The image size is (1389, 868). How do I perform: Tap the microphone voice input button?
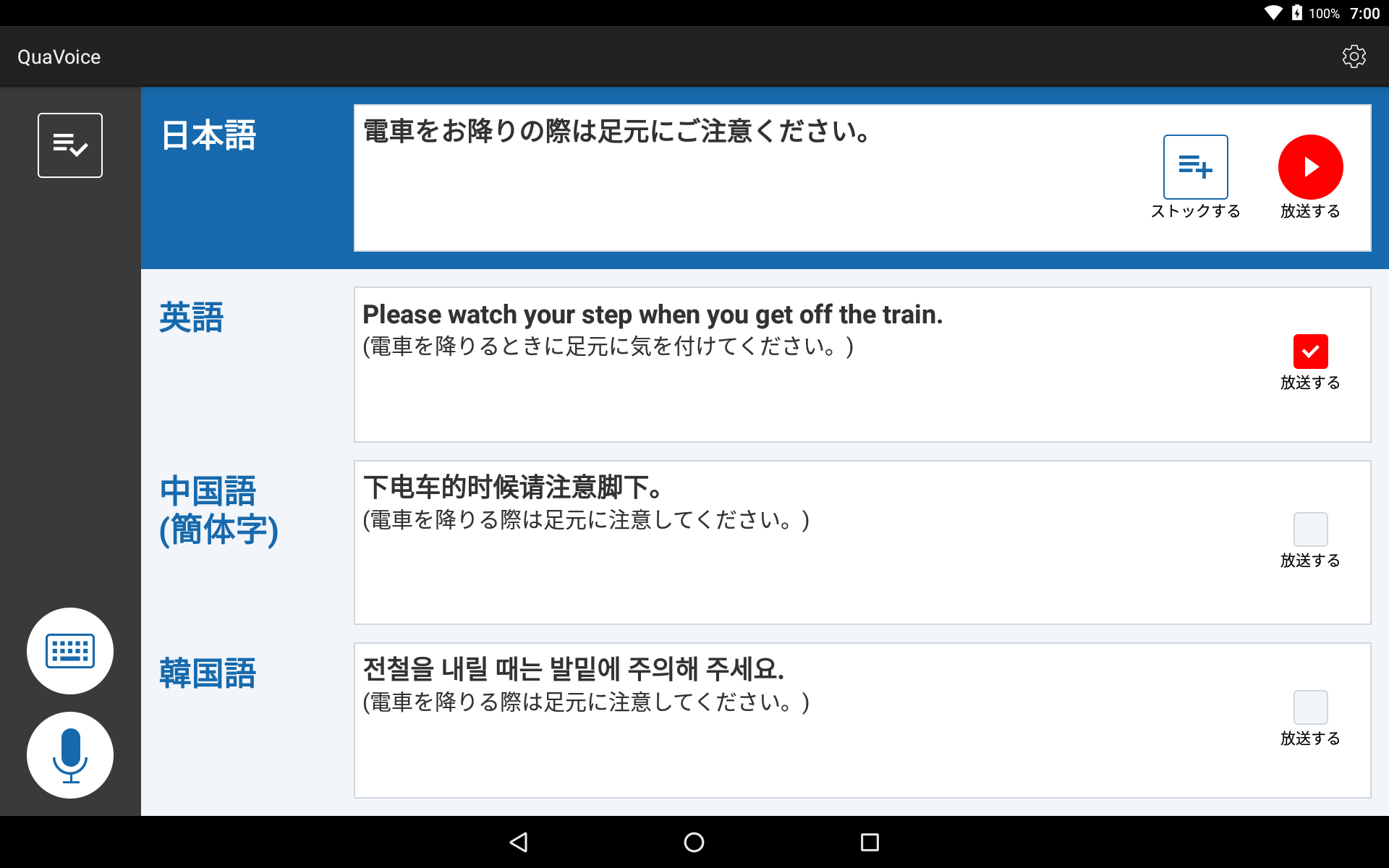(70, 755)
